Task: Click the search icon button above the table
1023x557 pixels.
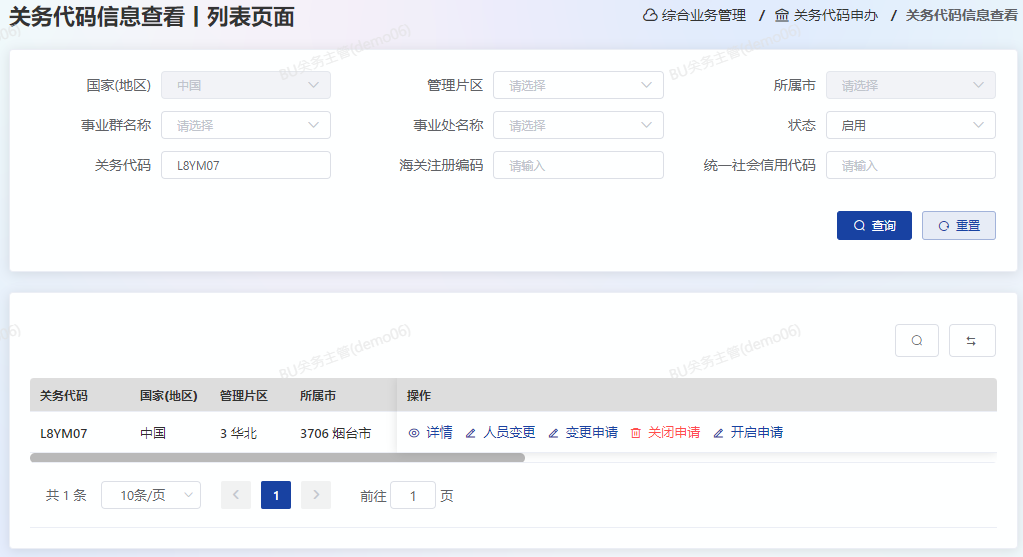Action: click(917, 340)
